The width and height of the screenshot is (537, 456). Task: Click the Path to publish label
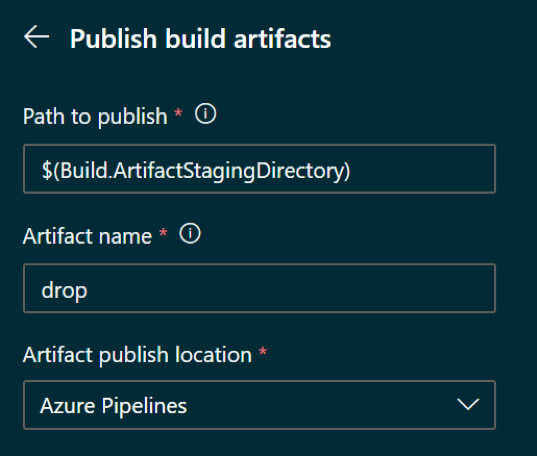(95, 116)
